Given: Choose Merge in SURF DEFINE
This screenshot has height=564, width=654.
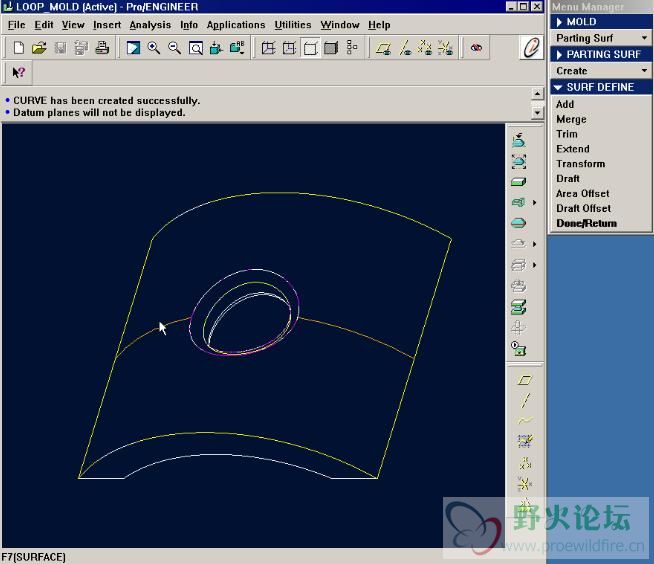Looking at the screenshot, I should 571,119.
